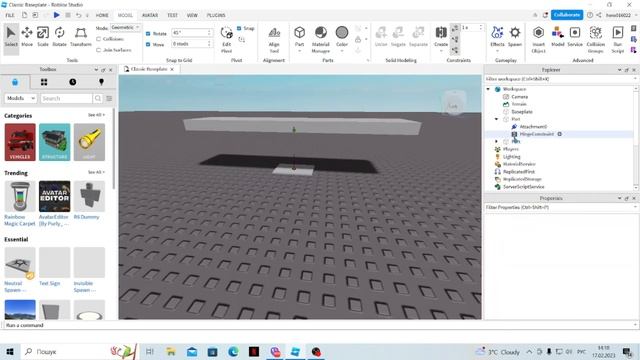Click the Run Script button

coord(618,39)
